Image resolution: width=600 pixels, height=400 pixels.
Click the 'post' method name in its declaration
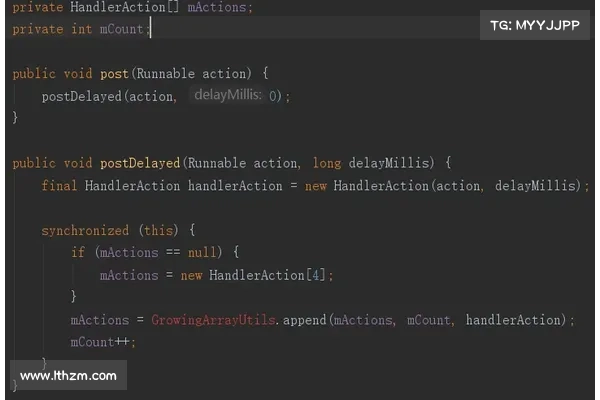click(114, 73)
